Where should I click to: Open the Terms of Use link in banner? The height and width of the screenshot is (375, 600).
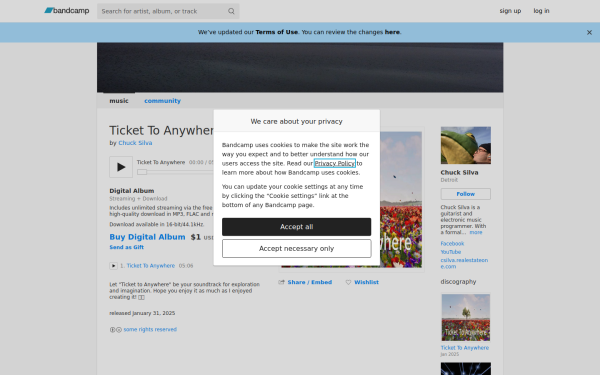click(x=277, y=32)
